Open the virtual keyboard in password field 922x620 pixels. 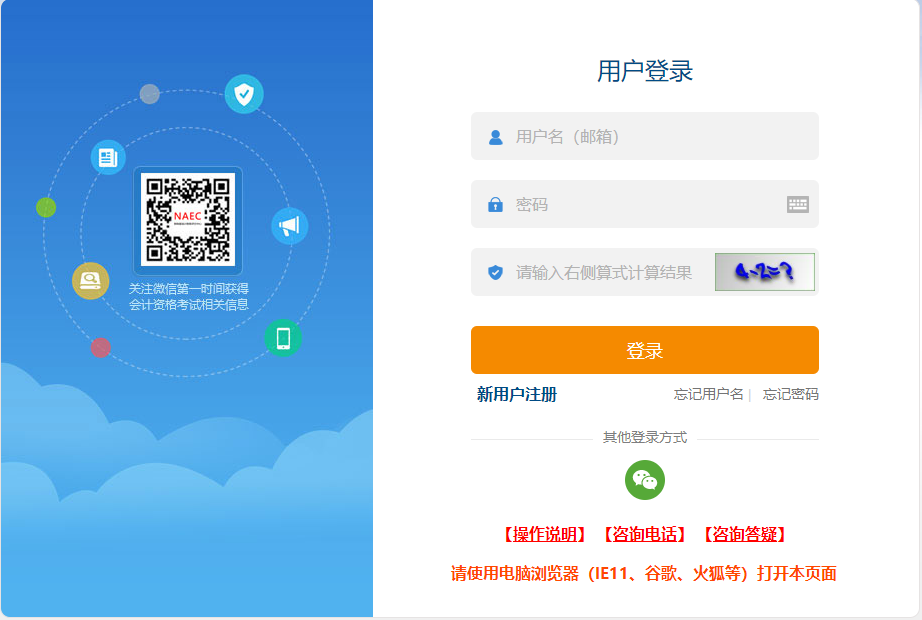click(x=797, y=204)
